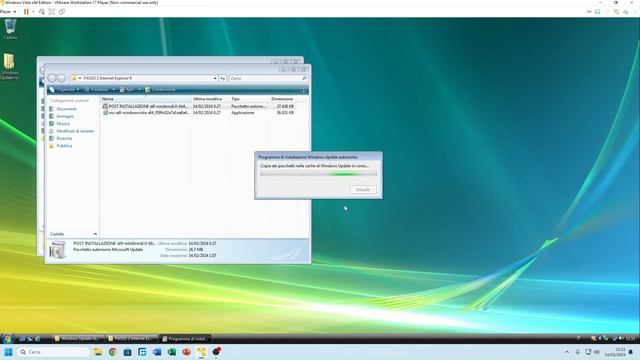This screenshot has height=360, width=640.
Task: Click the Vista tray volume icon
Action: tap(621, 338)
